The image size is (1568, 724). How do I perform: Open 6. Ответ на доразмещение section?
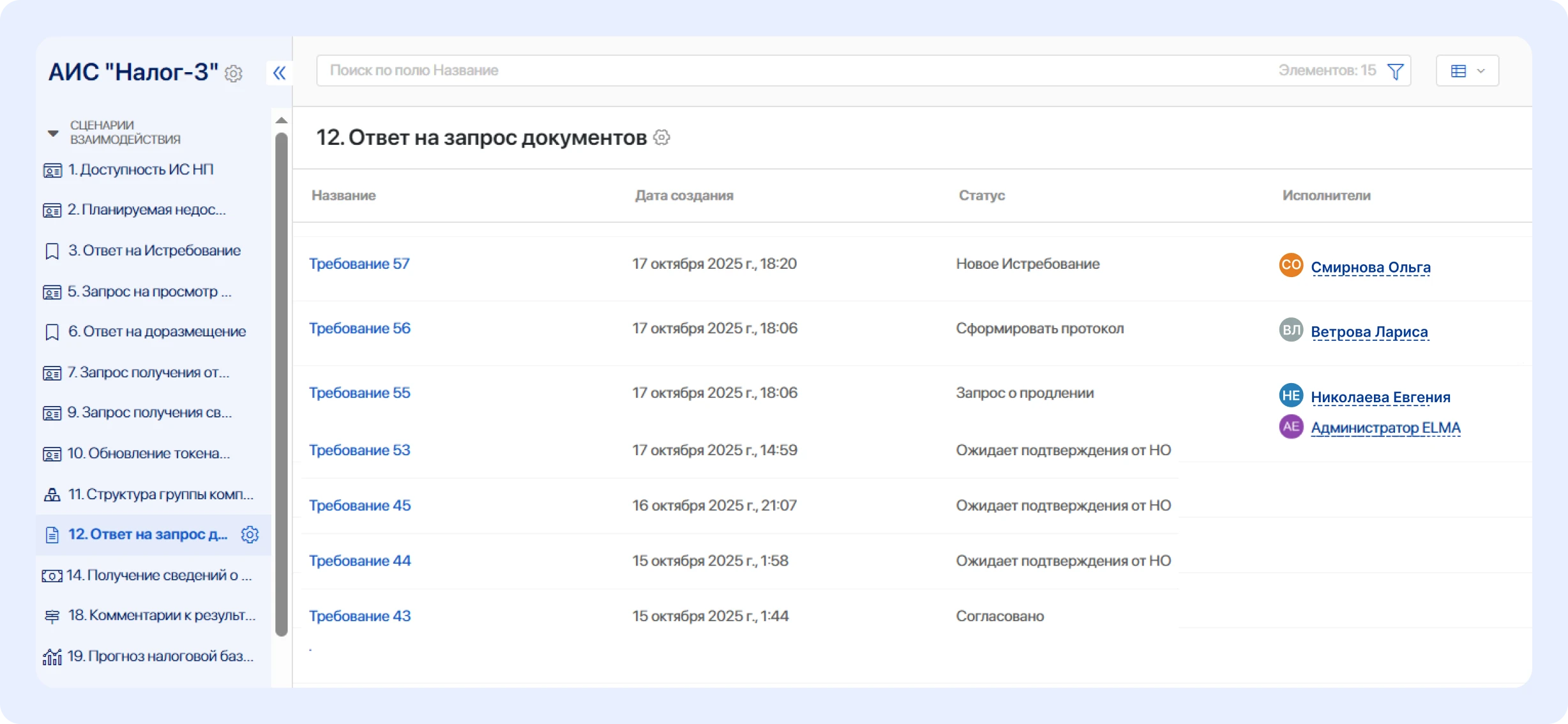click(157, 332)
